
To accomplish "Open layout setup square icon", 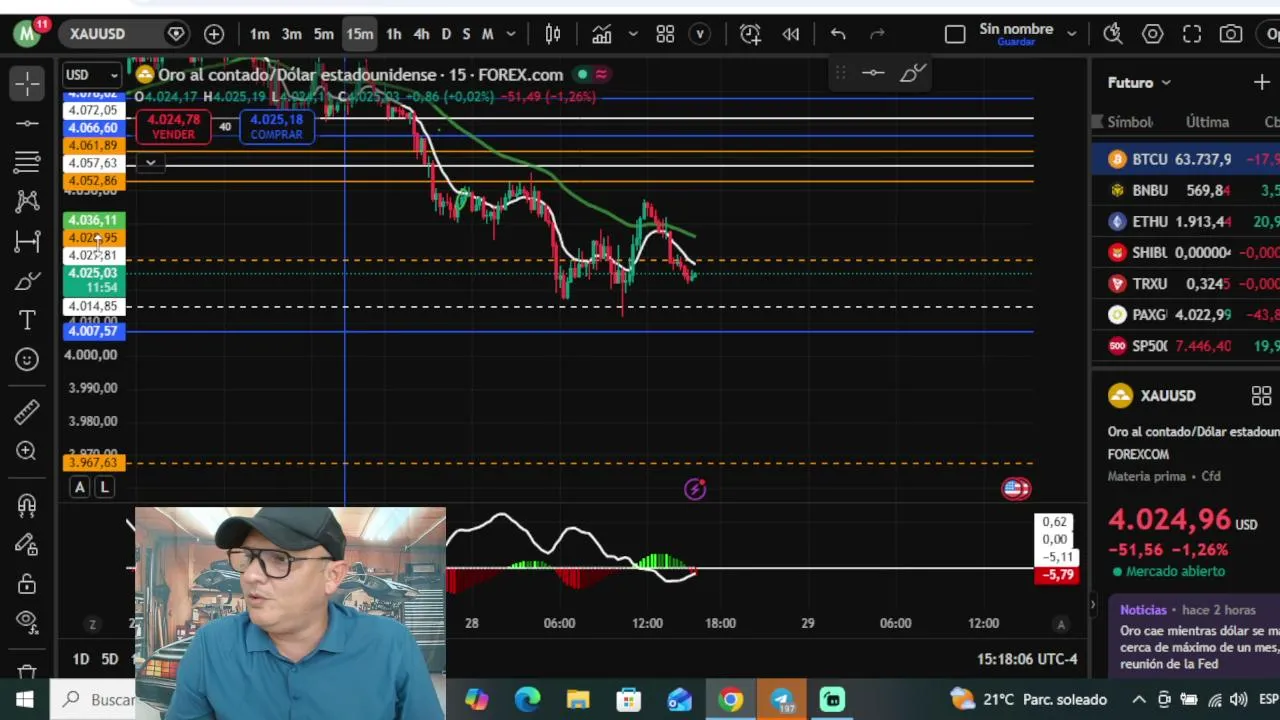I will 955,34.
